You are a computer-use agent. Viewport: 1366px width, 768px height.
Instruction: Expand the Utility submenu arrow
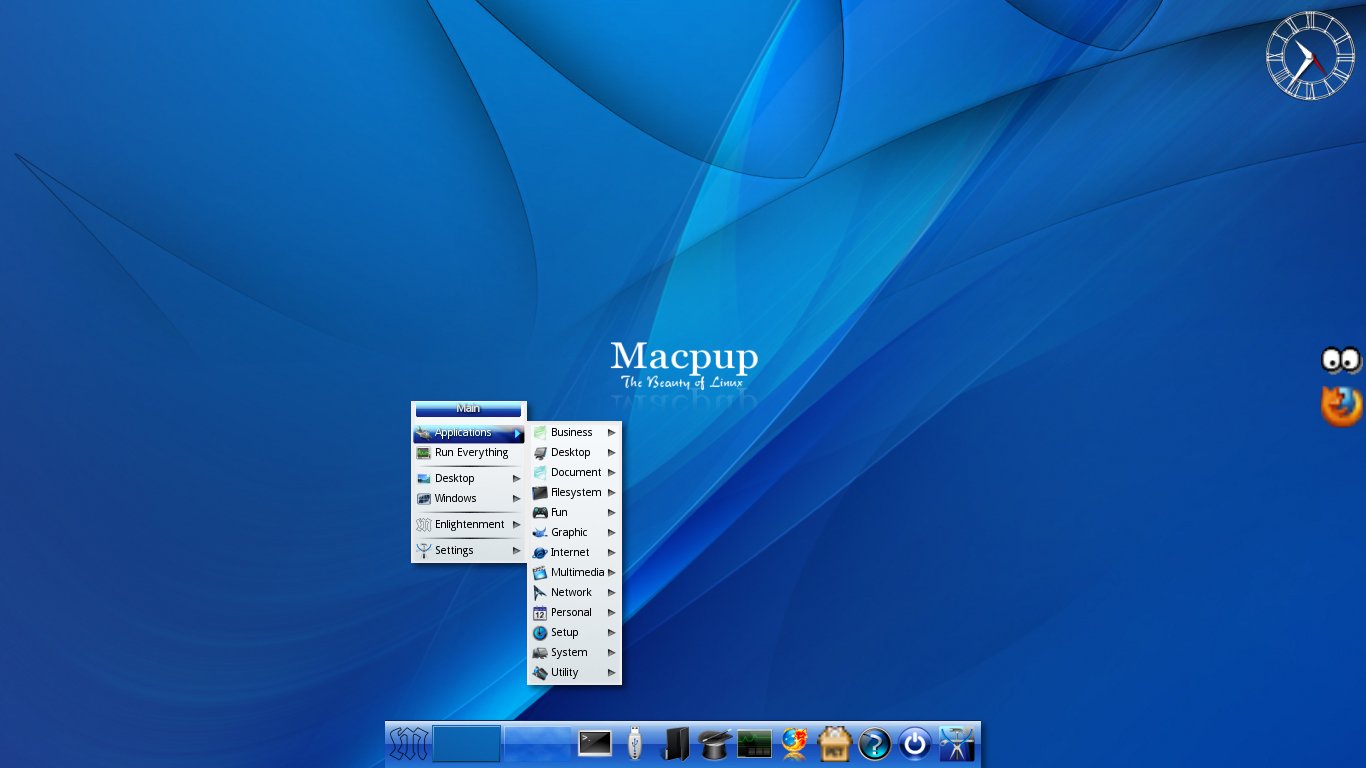point(612,673)
